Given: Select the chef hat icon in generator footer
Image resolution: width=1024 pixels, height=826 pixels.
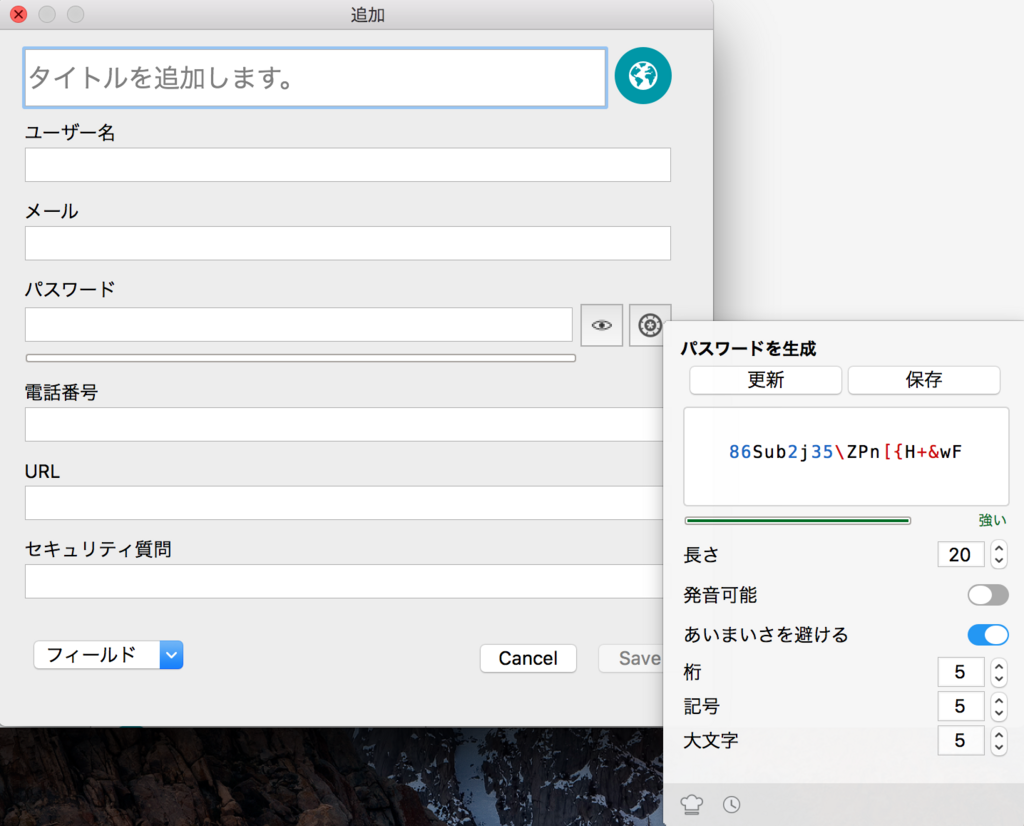Looking at the screenshot, I should click(x=691, y=804).
